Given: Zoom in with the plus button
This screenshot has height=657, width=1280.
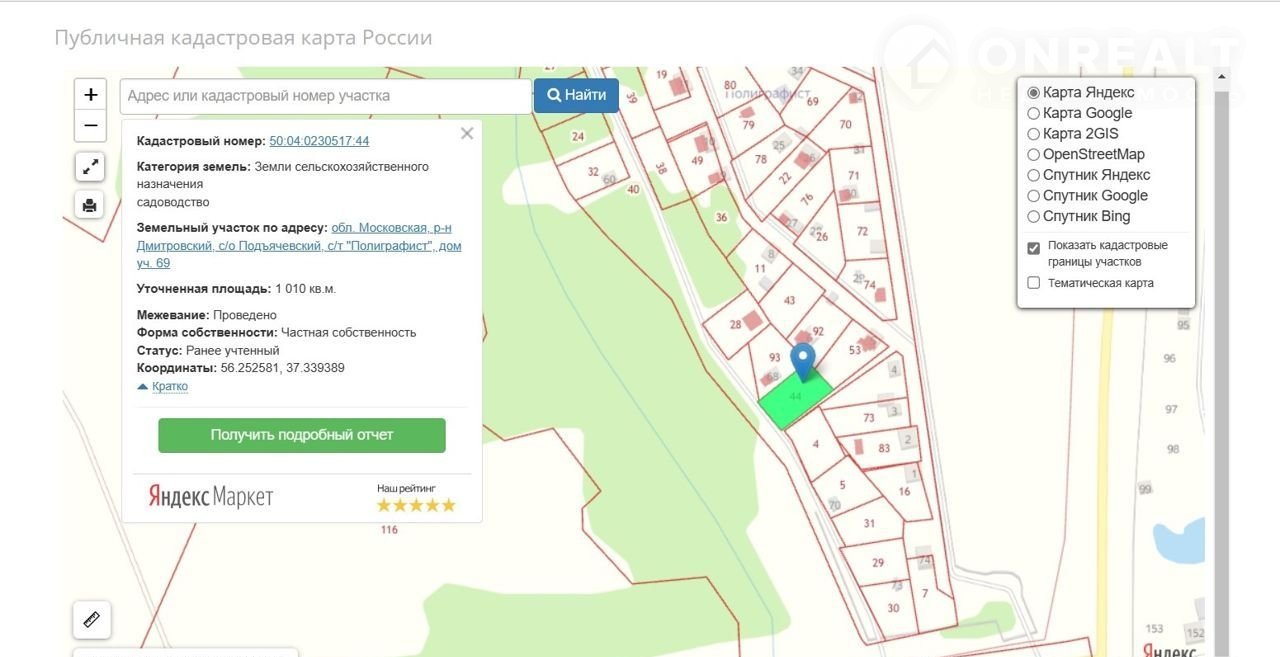Looking at the screenshot, I should 90,95.
